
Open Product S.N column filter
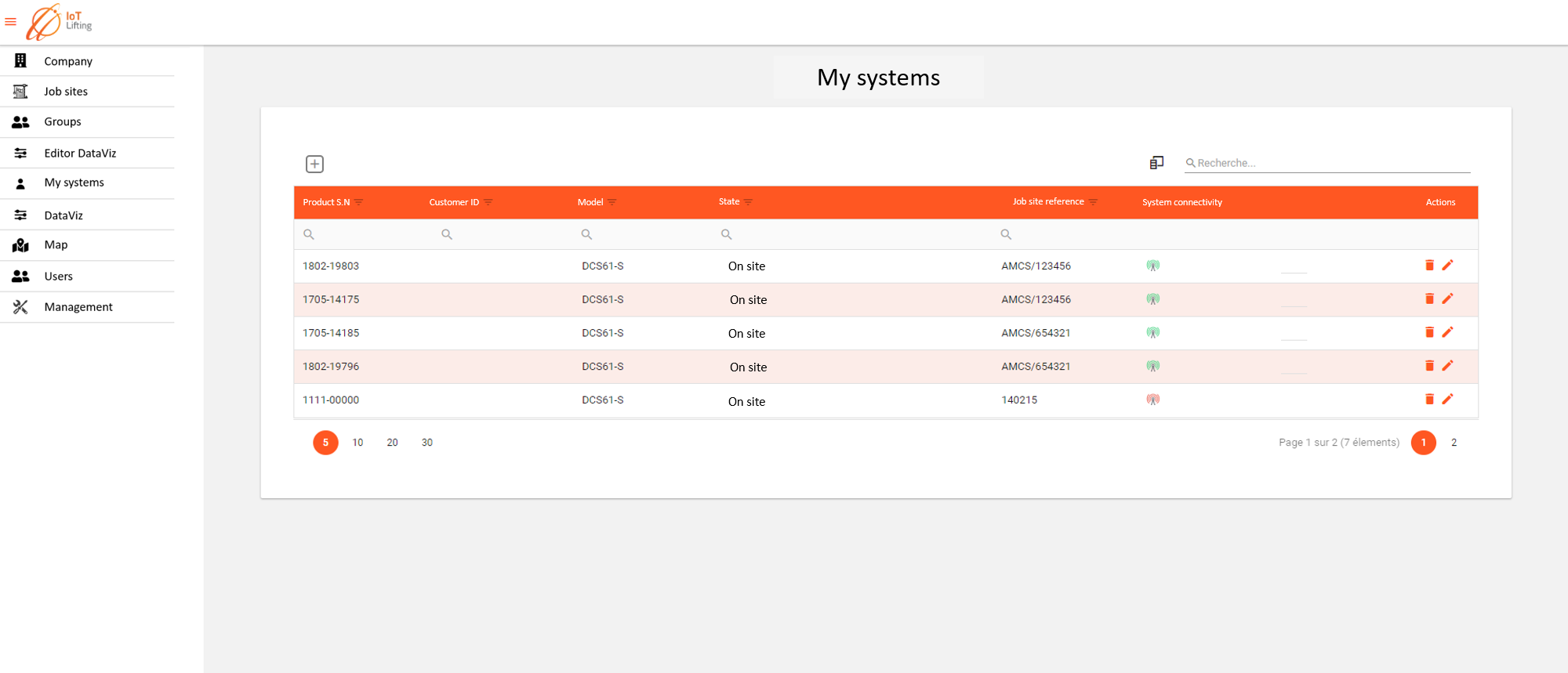click(x=359, y=202)
